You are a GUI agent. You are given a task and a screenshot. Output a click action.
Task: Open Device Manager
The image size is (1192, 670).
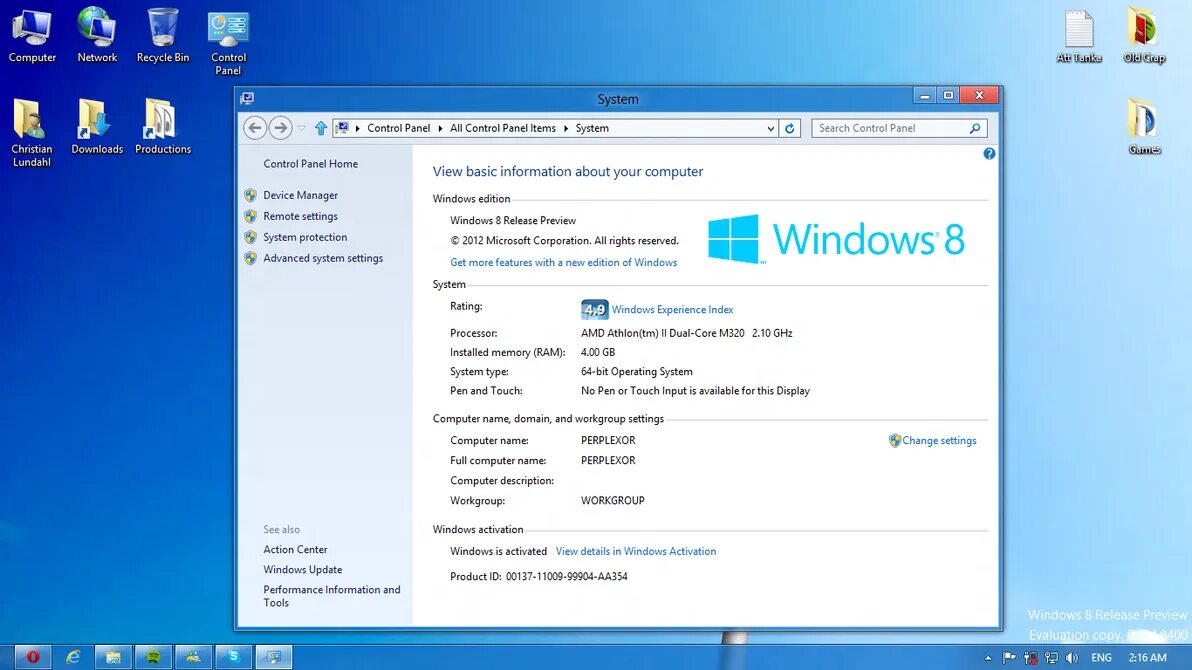click(300, 195)
